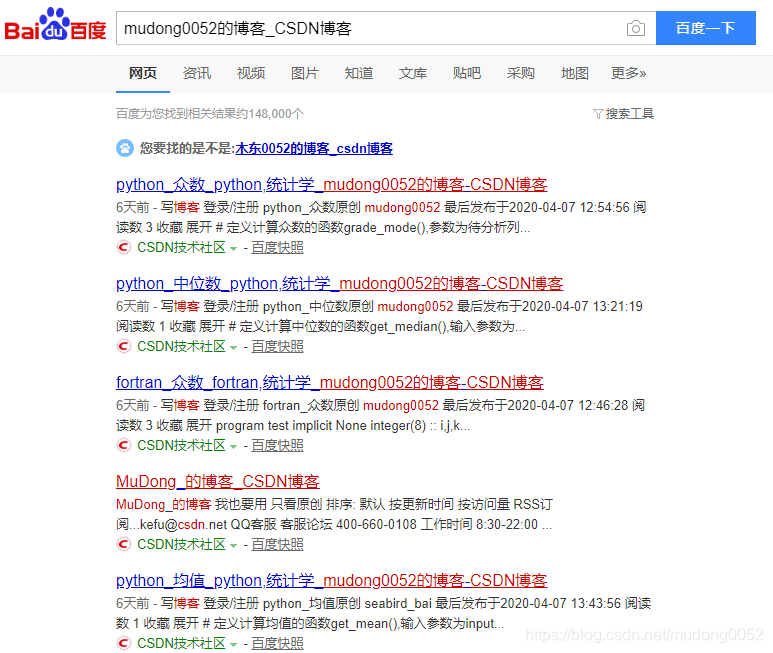Click CSDN icon under python_均值 result
The width and height of the screenshot is (773, 653).
point(123,643)
